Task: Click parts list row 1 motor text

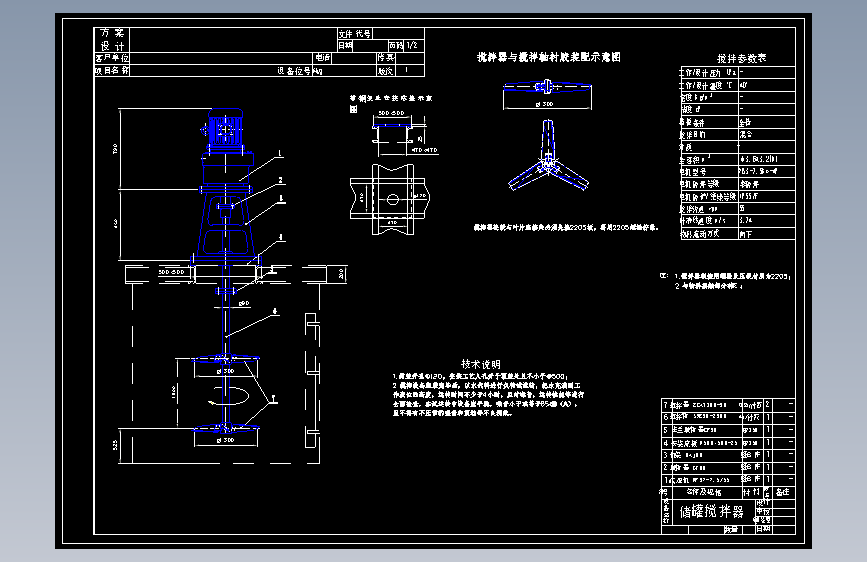Action: (700, 480)
